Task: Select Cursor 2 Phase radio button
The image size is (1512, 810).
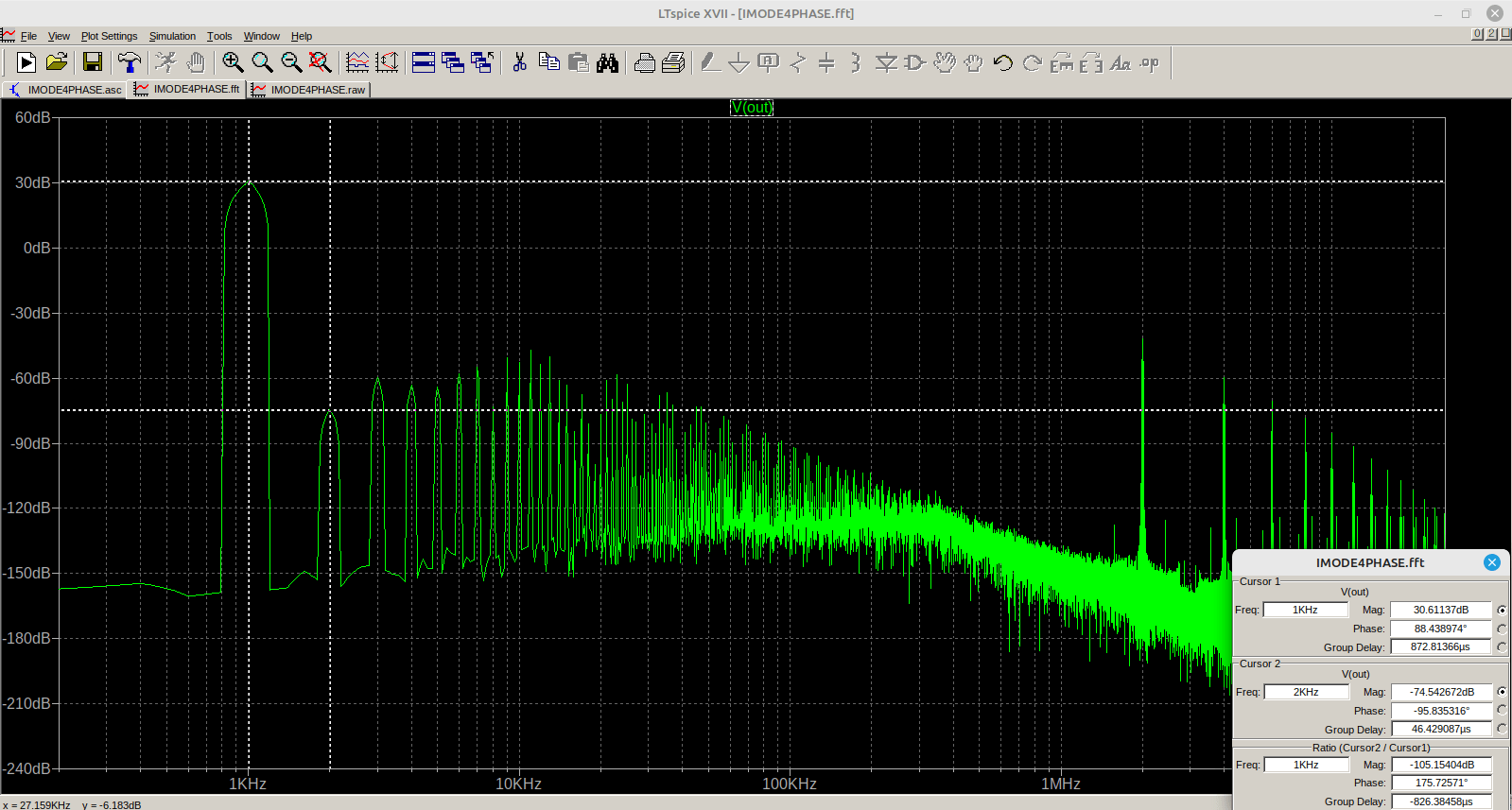Action: click(1502, 710)
